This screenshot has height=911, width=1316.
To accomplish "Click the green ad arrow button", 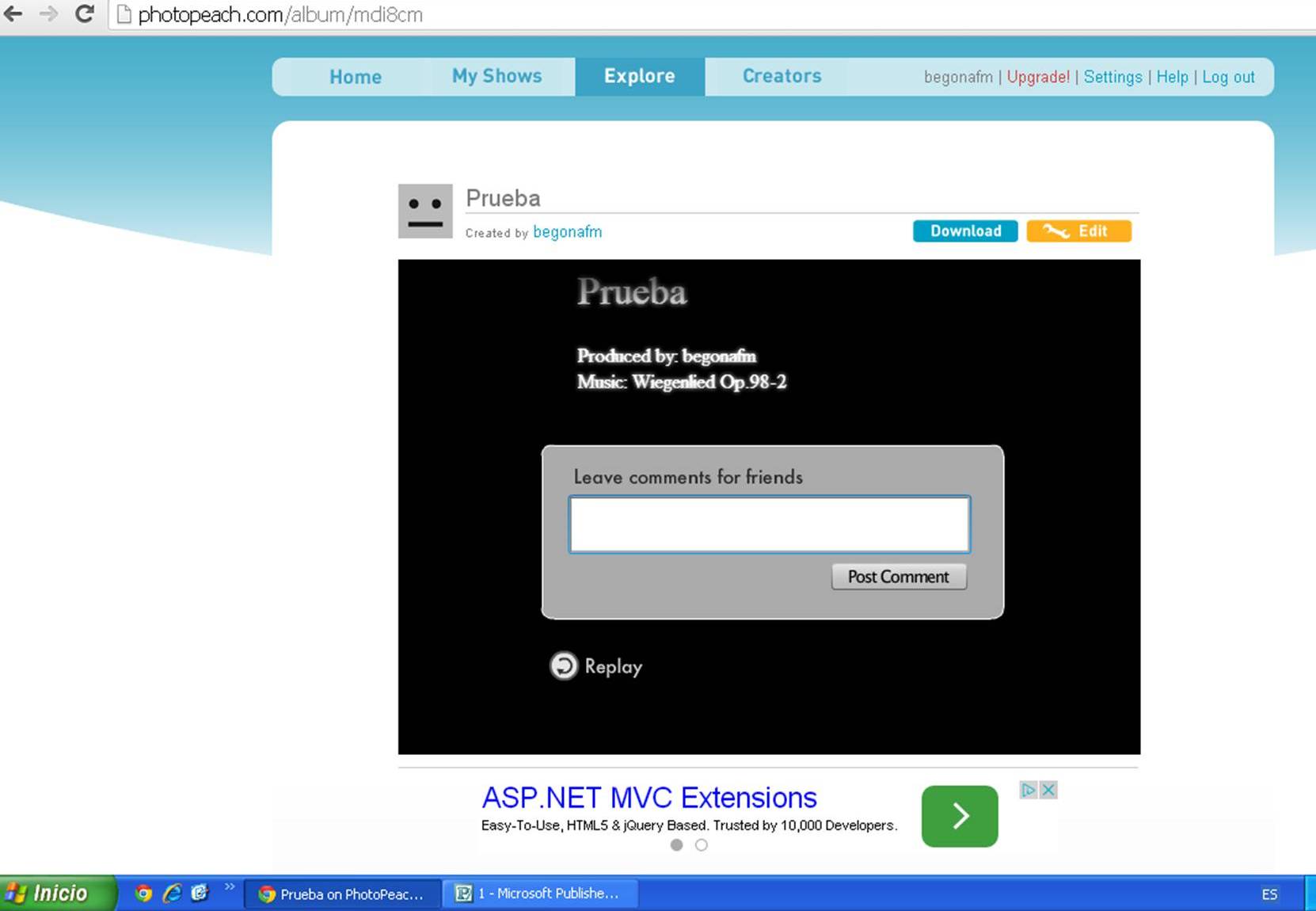I will click(x=959, y=816).
